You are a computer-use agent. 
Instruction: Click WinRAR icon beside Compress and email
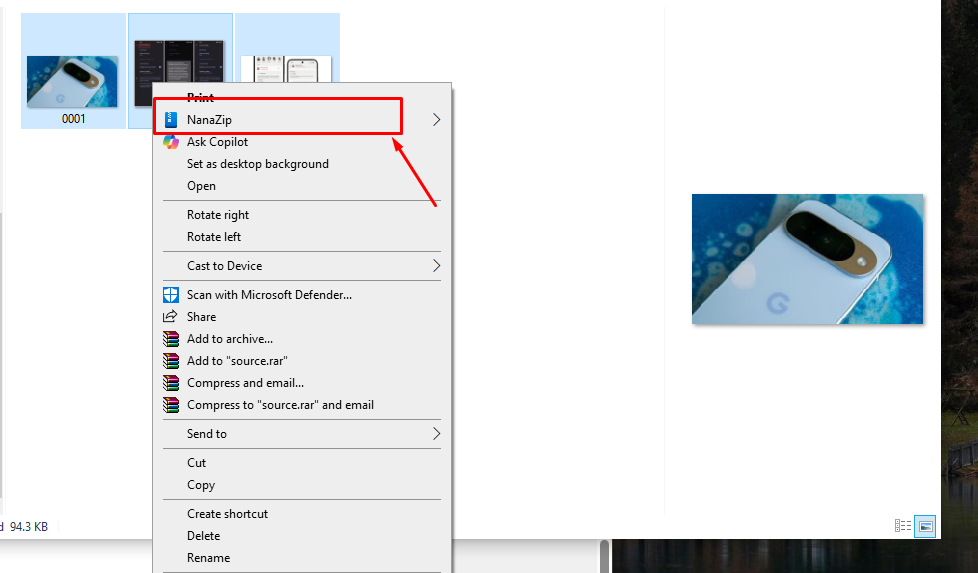click(x=170, y=383)
